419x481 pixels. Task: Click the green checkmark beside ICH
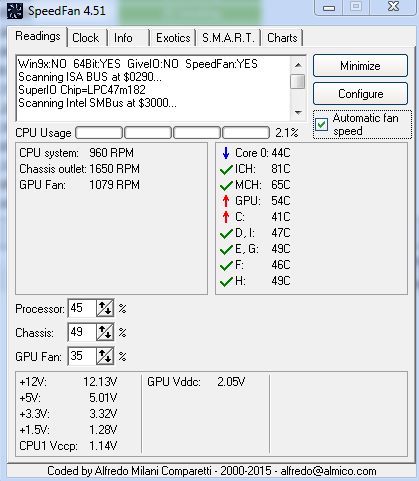click(226, 169)
